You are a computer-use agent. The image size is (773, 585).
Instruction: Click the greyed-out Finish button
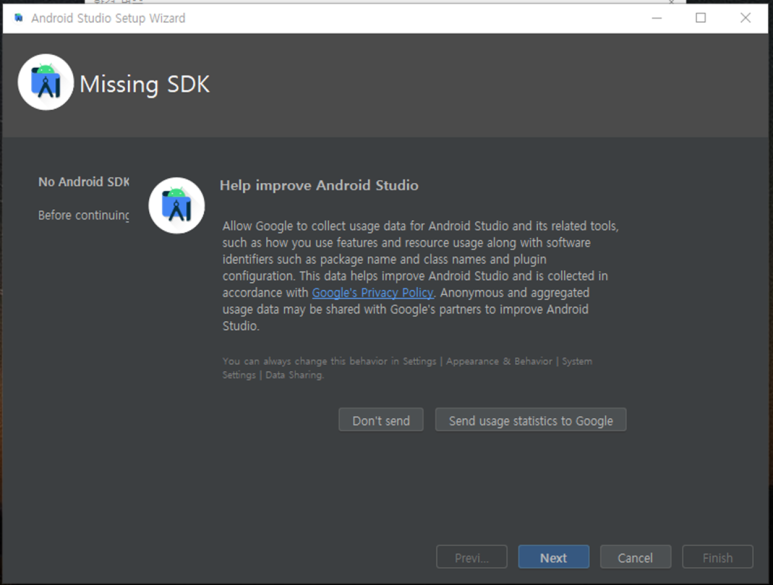pos(717,557)
